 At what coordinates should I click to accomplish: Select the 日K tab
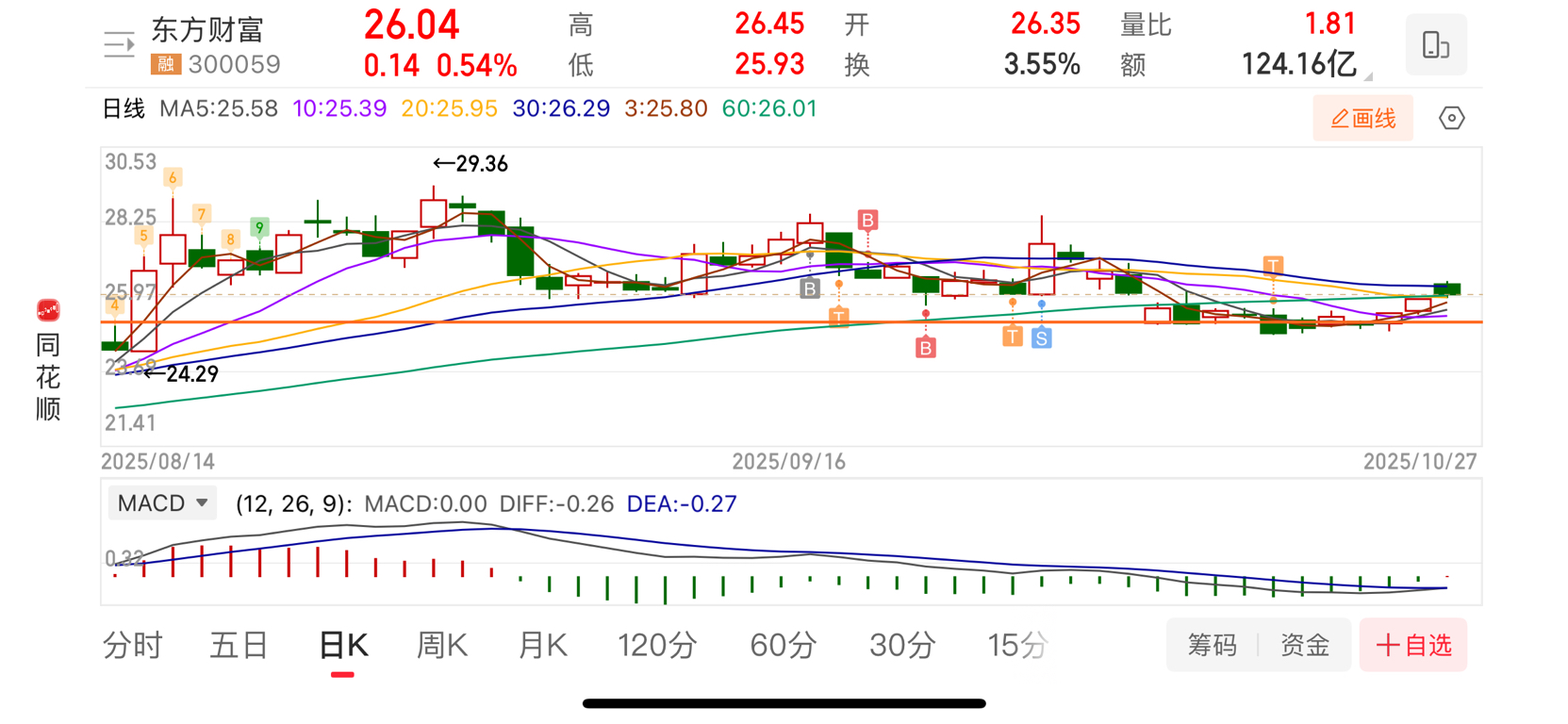click(x=343, y=646)
